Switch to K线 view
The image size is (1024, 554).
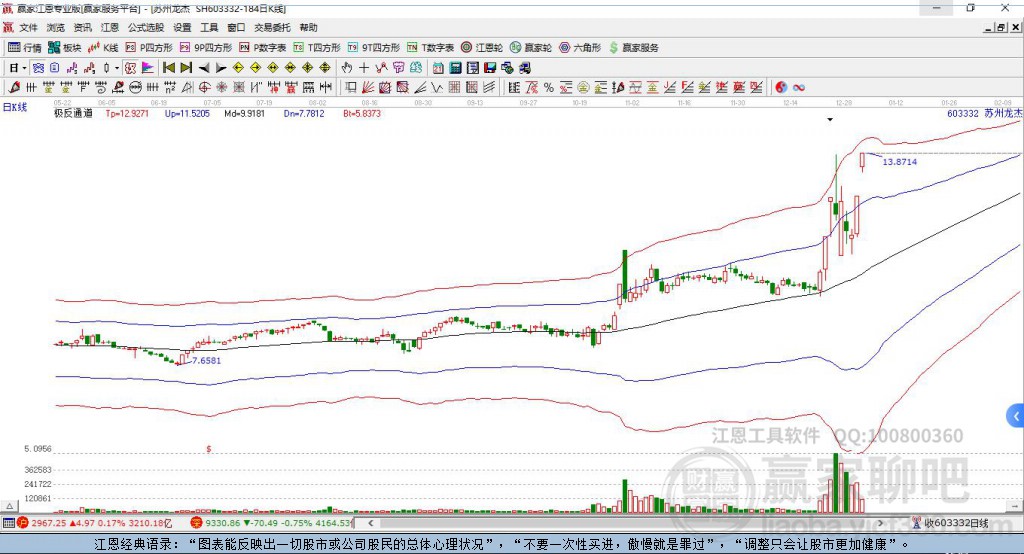coord(103,48)
